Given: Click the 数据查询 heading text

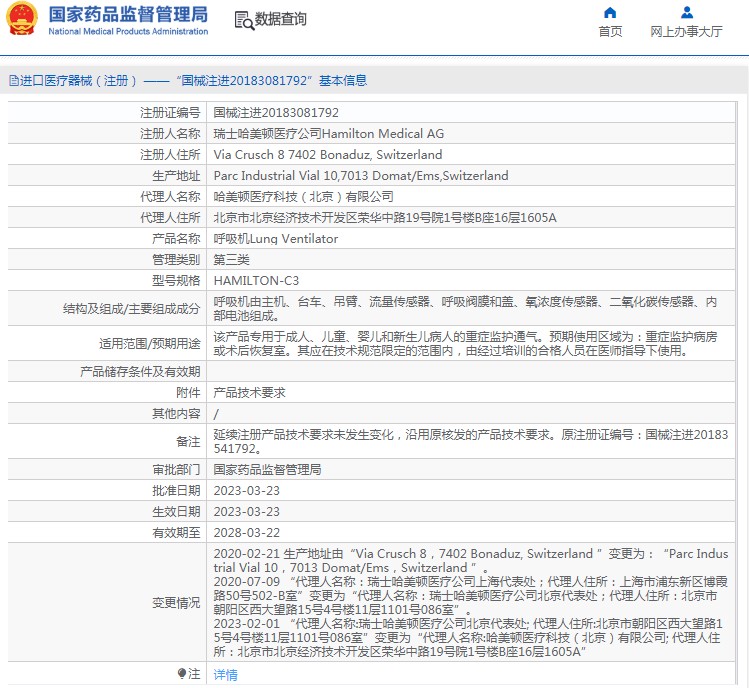Looking at the screenshot, I should [281, 20].
